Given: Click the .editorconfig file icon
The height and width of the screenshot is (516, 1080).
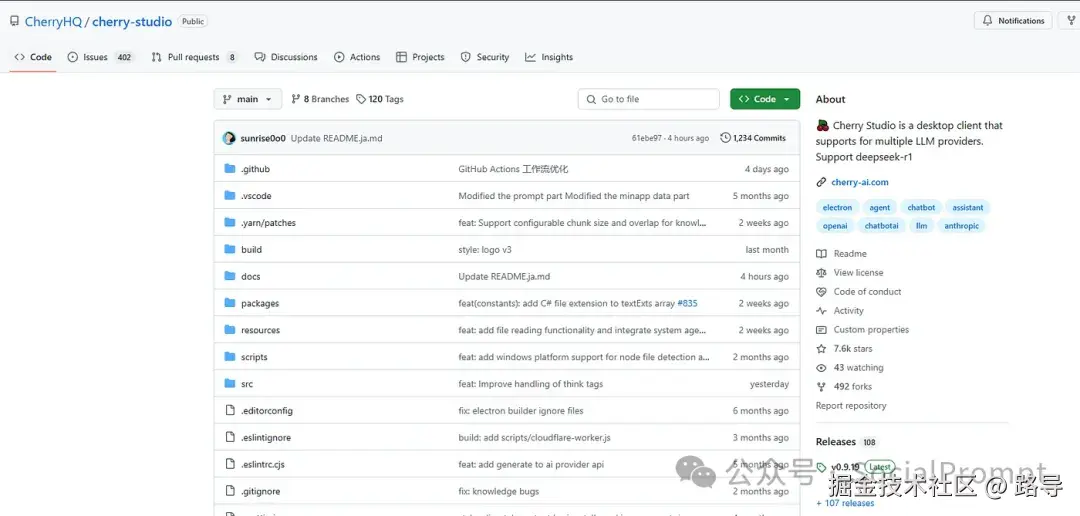Looking at the screenshot, I should click(x=230, y=411).
